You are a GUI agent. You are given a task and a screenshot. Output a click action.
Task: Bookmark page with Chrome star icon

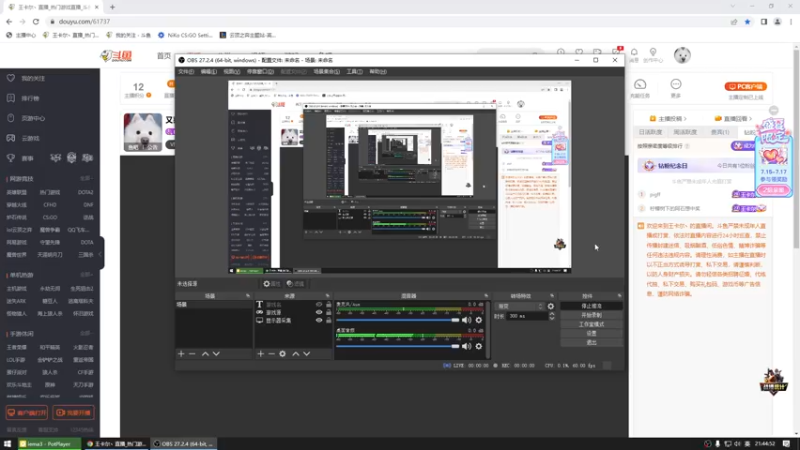click(747, 21)
